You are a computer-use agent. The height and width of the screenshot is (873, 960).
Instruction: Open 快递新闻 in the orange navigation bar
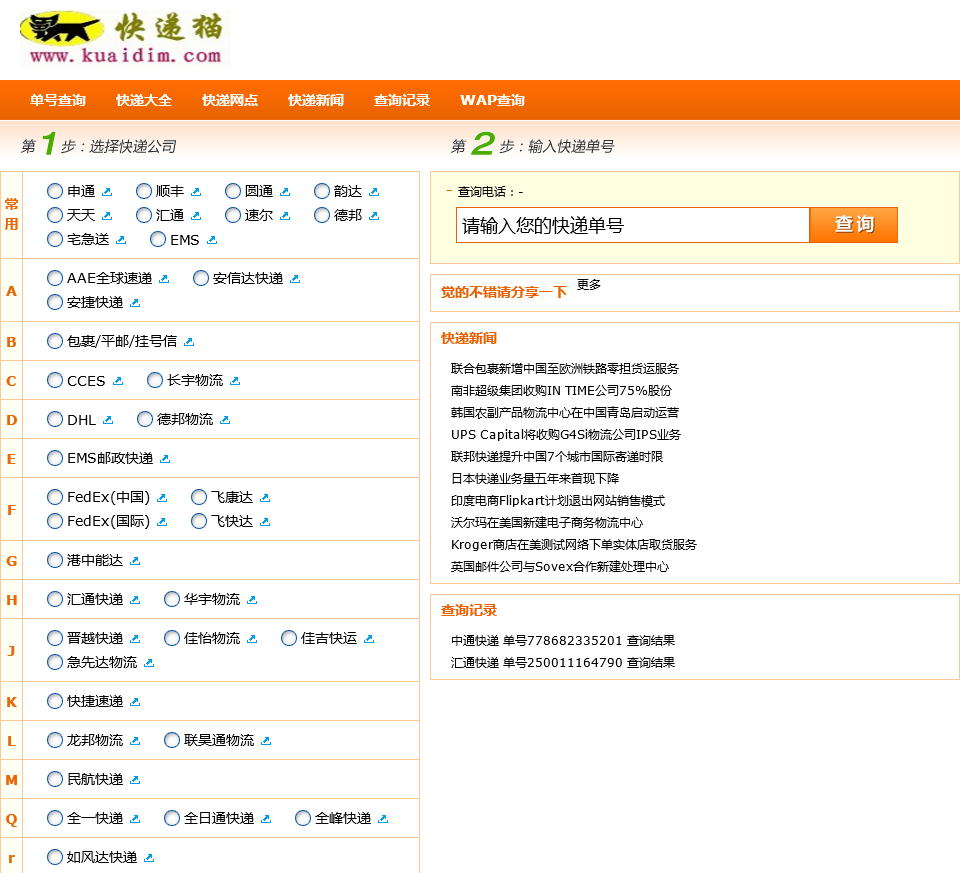[x=316, y=100]
